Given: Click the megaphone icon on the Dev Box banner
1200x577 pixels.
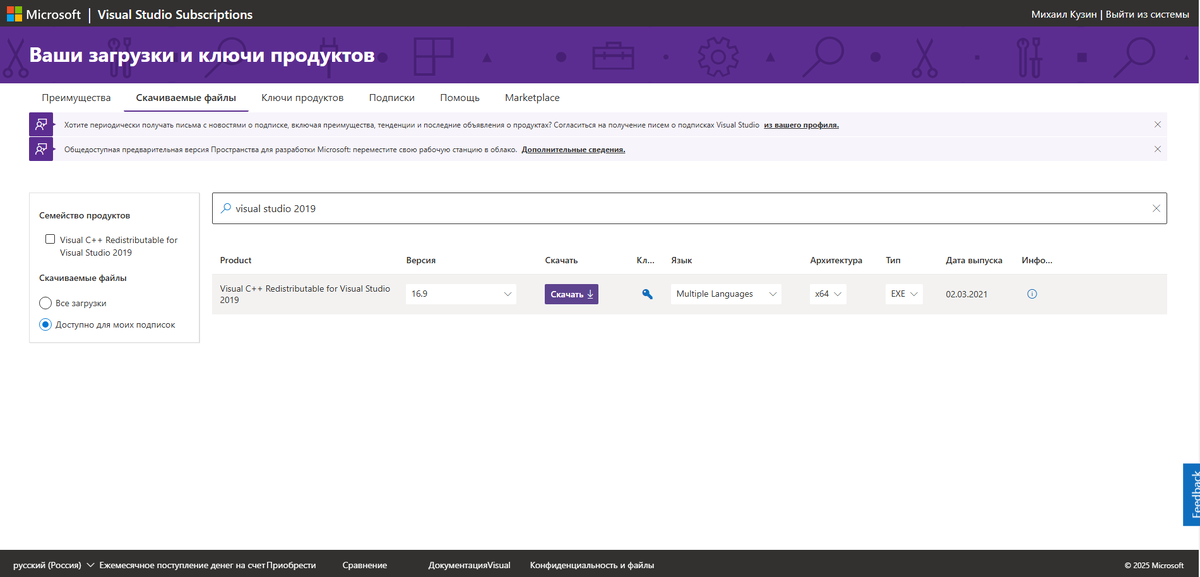Looking at the screenshot, I should click(x=41, y=148).
